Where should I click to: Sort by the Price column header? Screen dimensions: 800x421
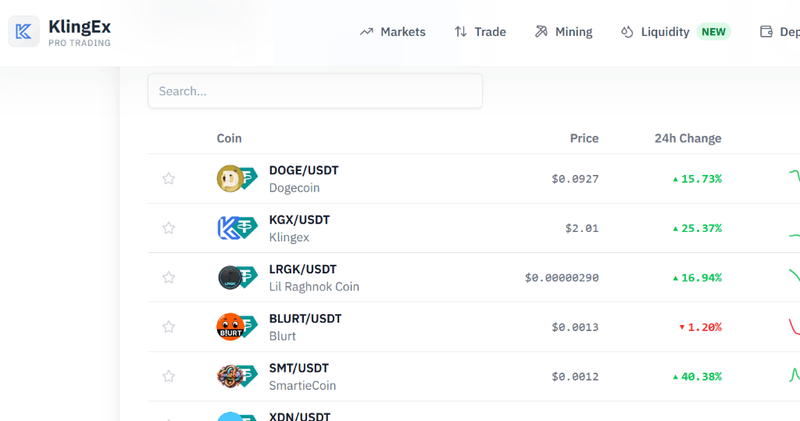[x=584, y=139]
